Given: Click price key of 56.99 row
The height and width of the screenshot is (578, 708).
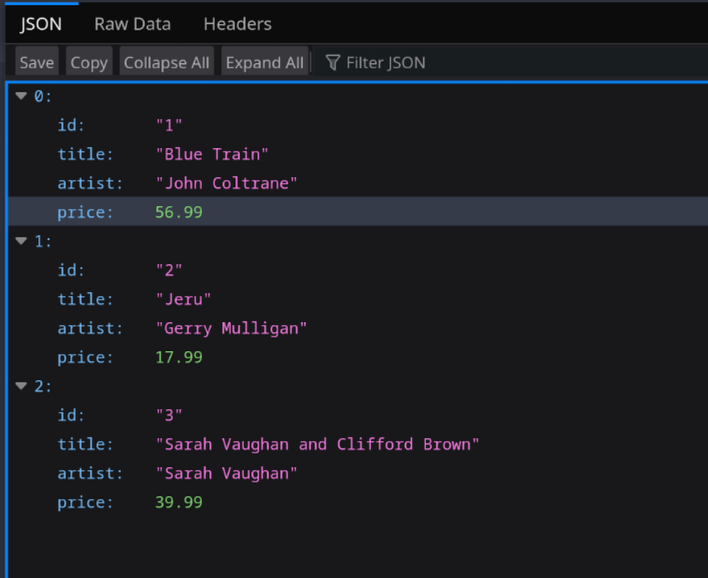Looking at the screenshot, I should [85, 213].
